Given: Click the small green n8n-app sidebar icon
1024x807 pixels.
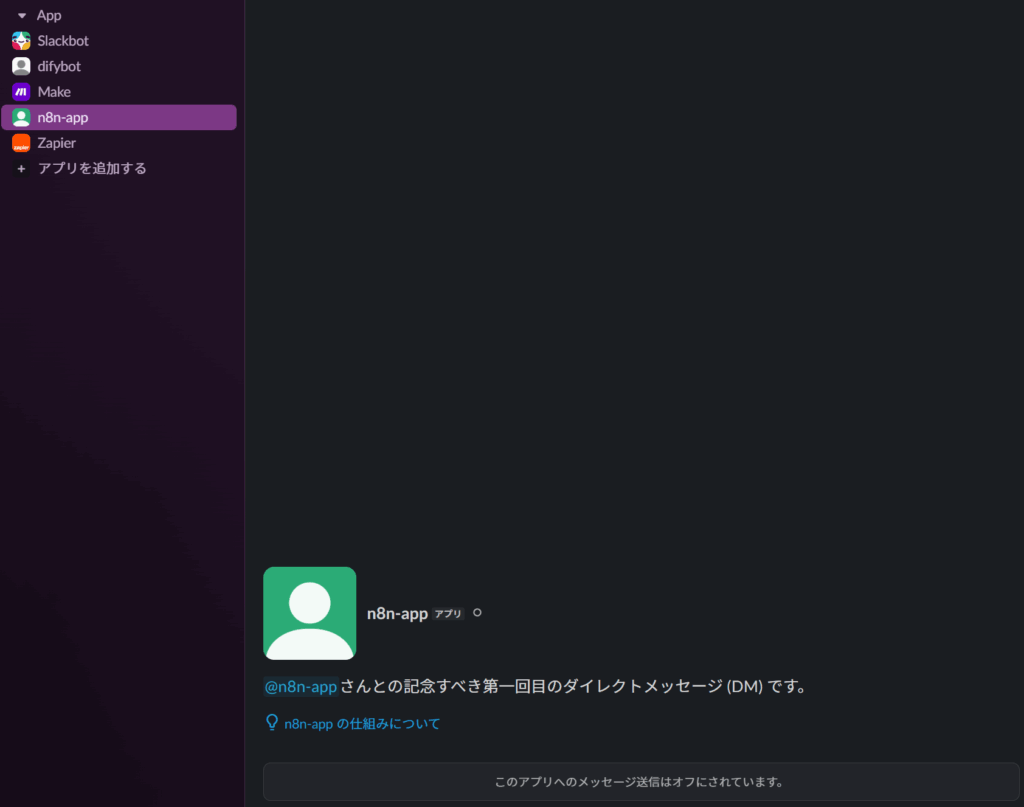Looking at the screenshot, I should (x=21, y=118).
